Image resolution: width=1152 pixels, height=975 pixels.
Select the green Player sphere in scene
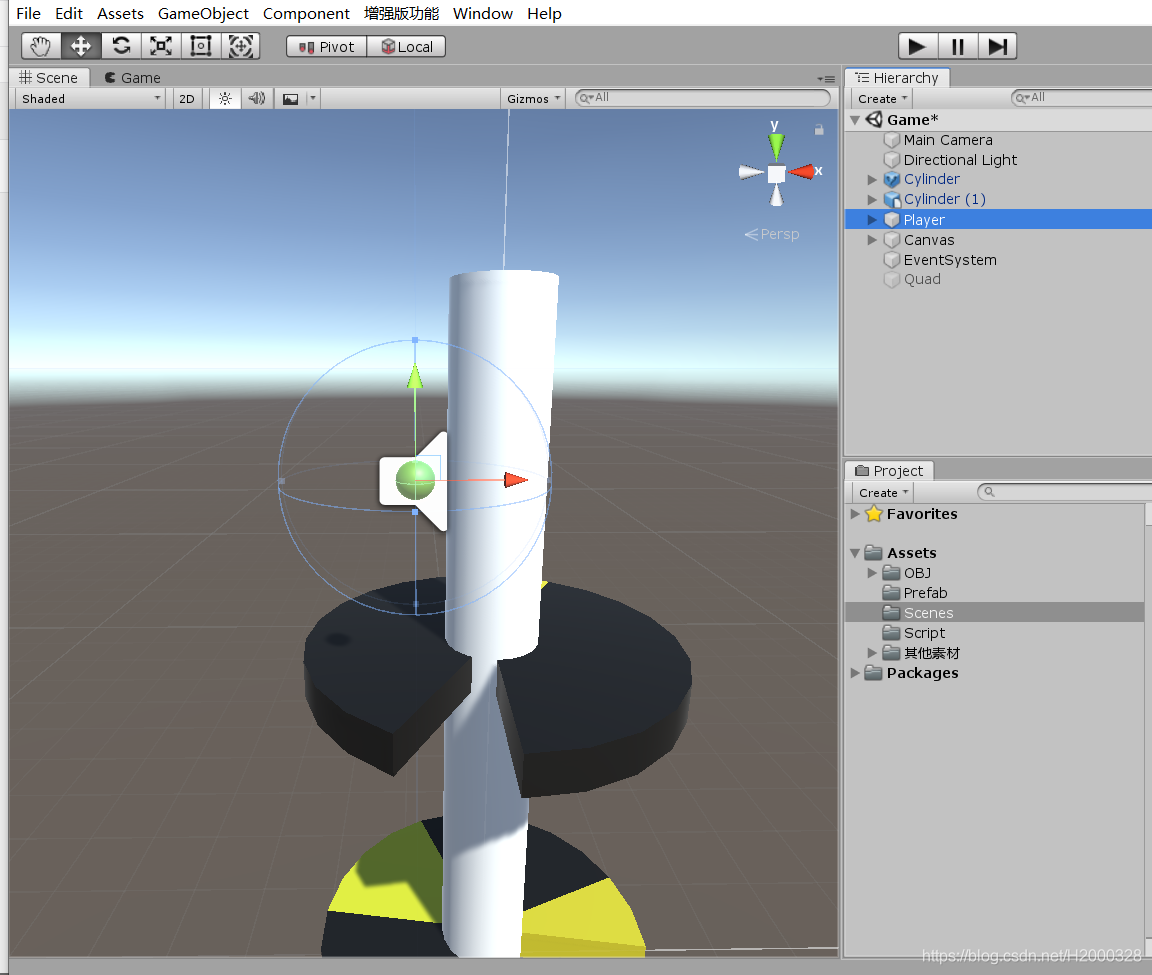pos(415,480)
